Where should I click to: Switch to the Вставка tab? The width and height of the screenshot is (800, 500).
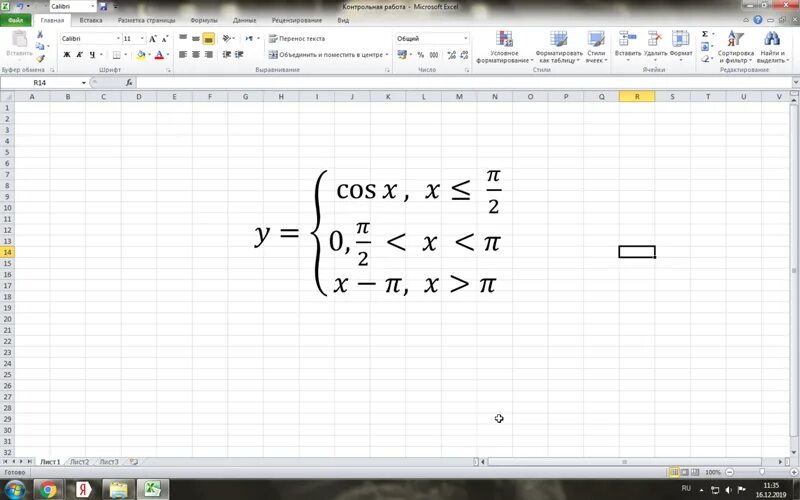(x=91, y=20)
